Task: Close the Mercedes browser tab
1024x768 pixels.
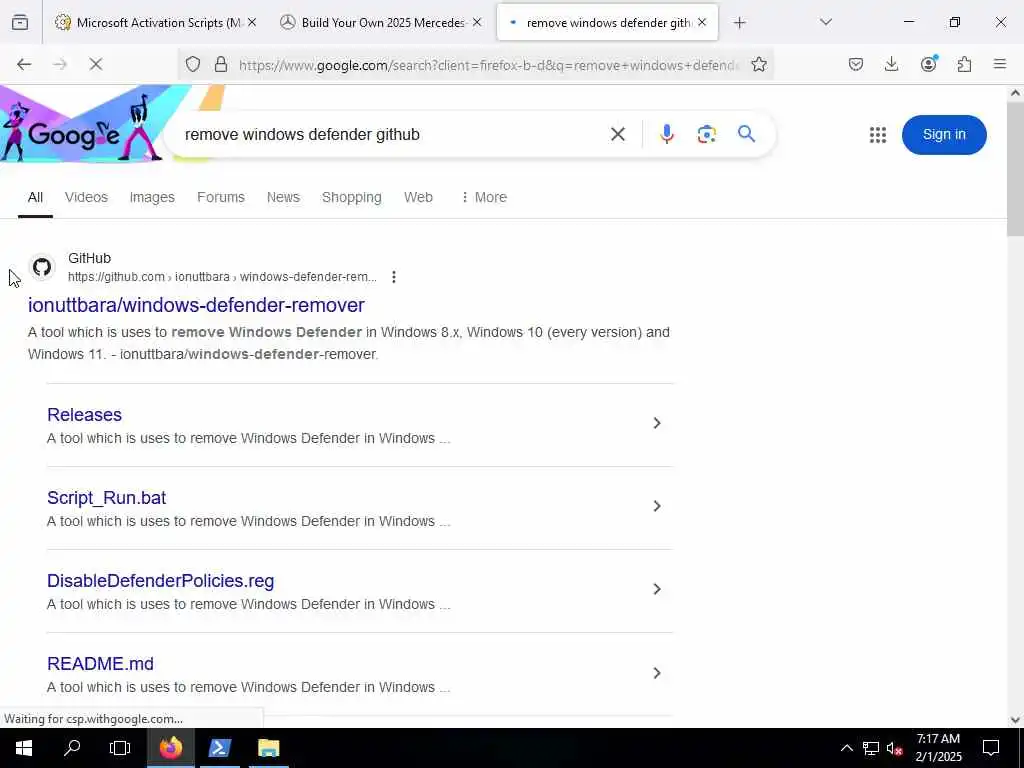Action: click(477, 23)
